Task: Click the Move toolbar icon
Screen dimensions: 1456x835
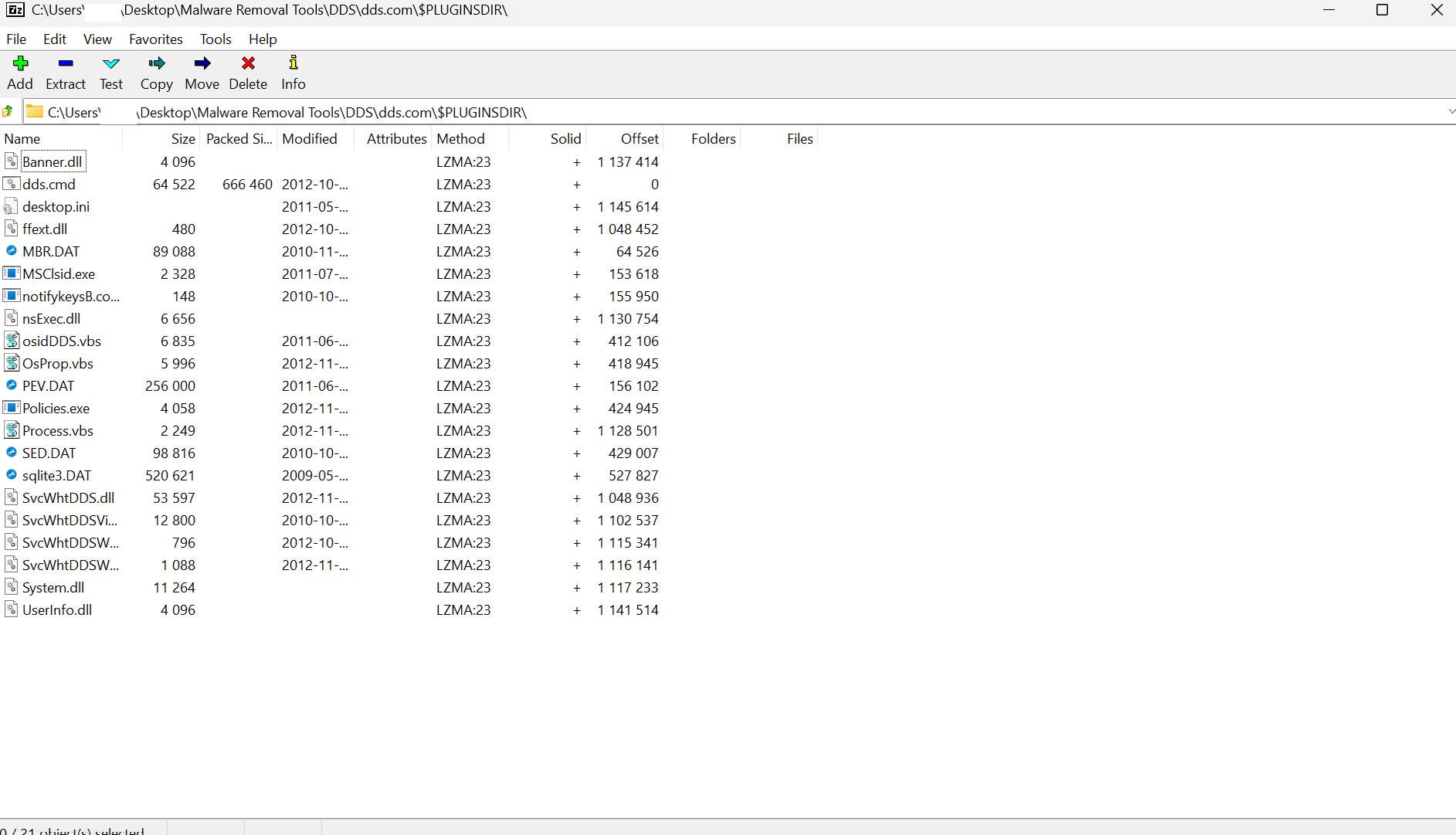Action: click(x=202, y=63)
